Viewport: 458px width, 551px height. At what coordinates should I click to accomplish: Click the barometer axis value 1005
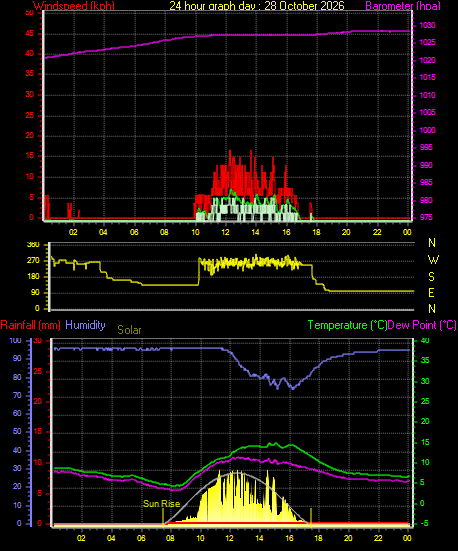(x=427, y=112)
